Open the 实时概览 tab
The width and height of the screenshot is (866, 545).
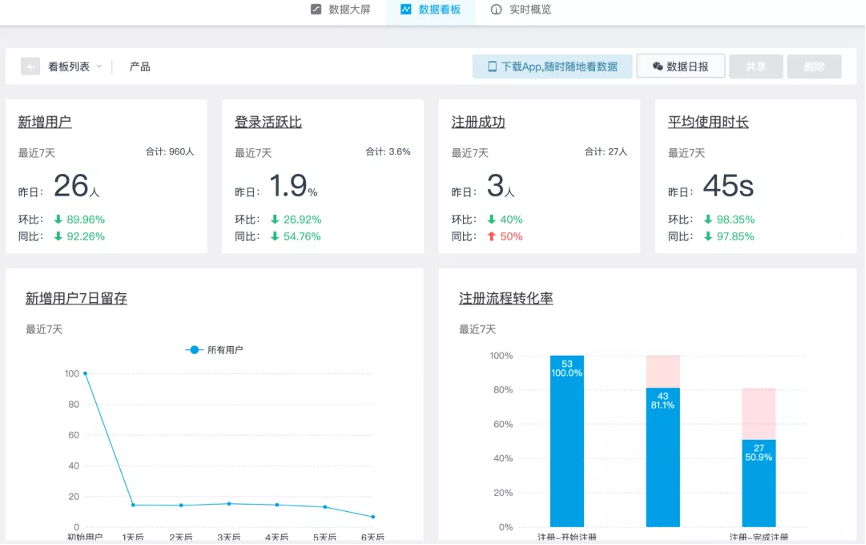pyautogui.click(x=521, y=9)
